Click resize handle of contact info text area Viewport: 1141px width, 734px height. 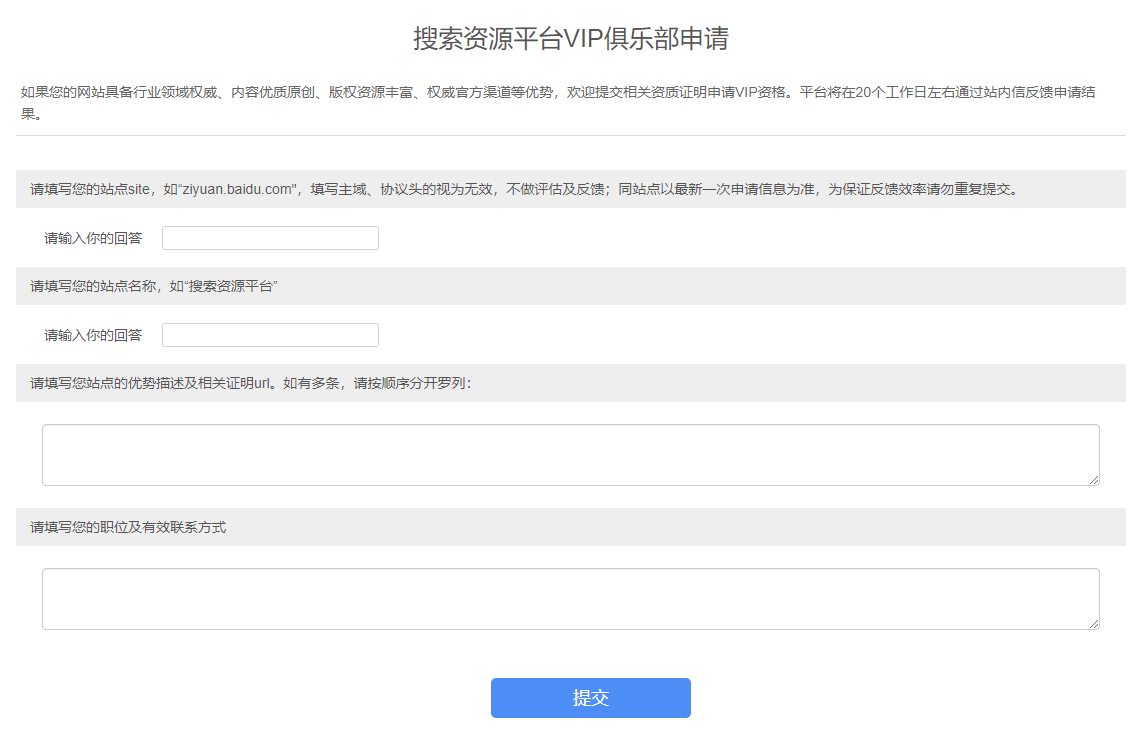tap(1094, 624)
